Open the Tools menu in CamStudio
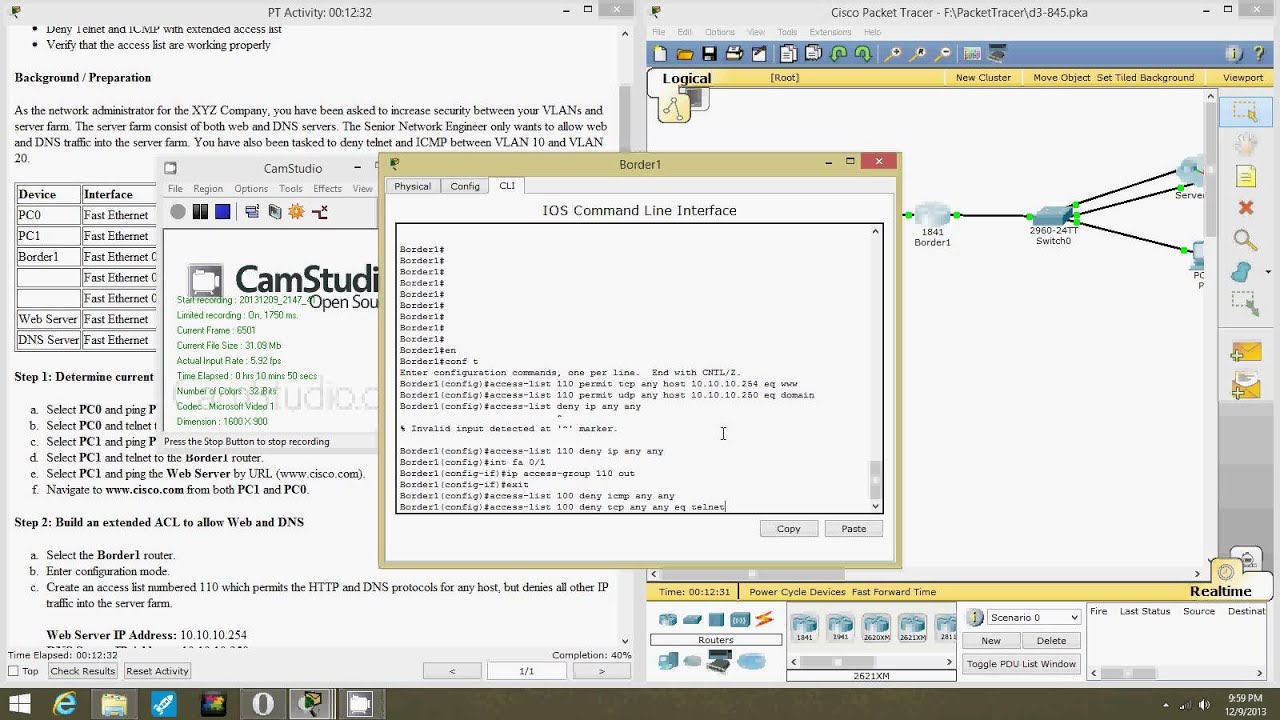This screenshot has height=720, width=1280. (x=291, y=188)
